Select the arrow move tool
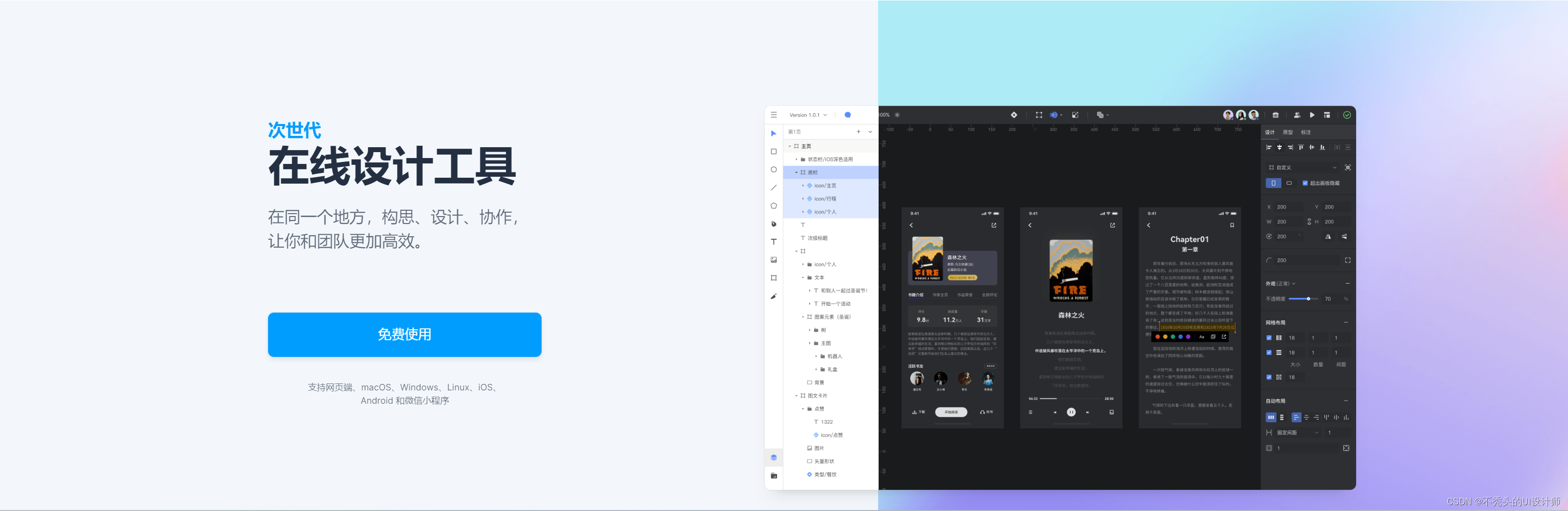Viewport: 1568px width, 511px height. [774, 133]
